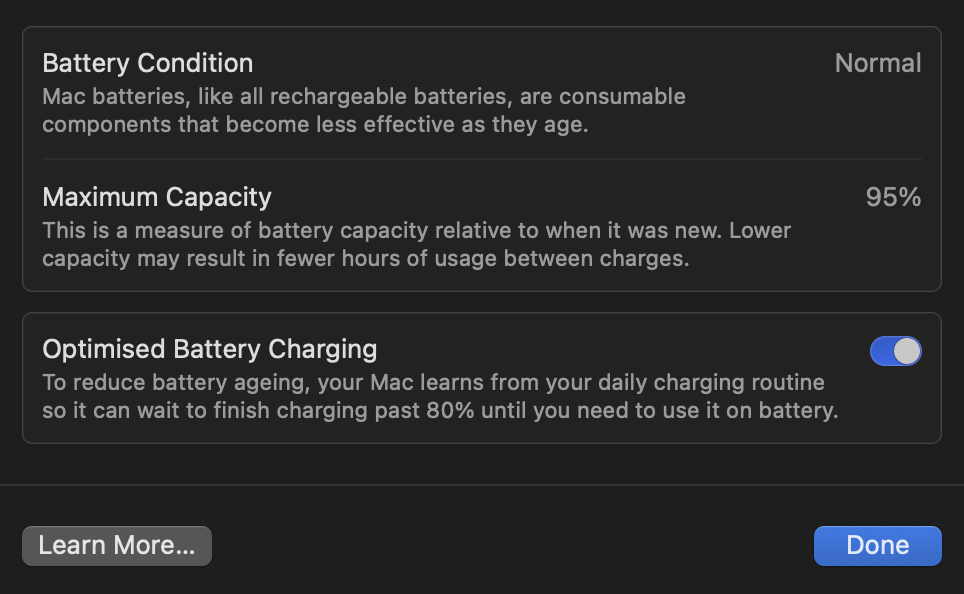Click the separator line above the Done button

pyautogui.click(x=482, y=485)
